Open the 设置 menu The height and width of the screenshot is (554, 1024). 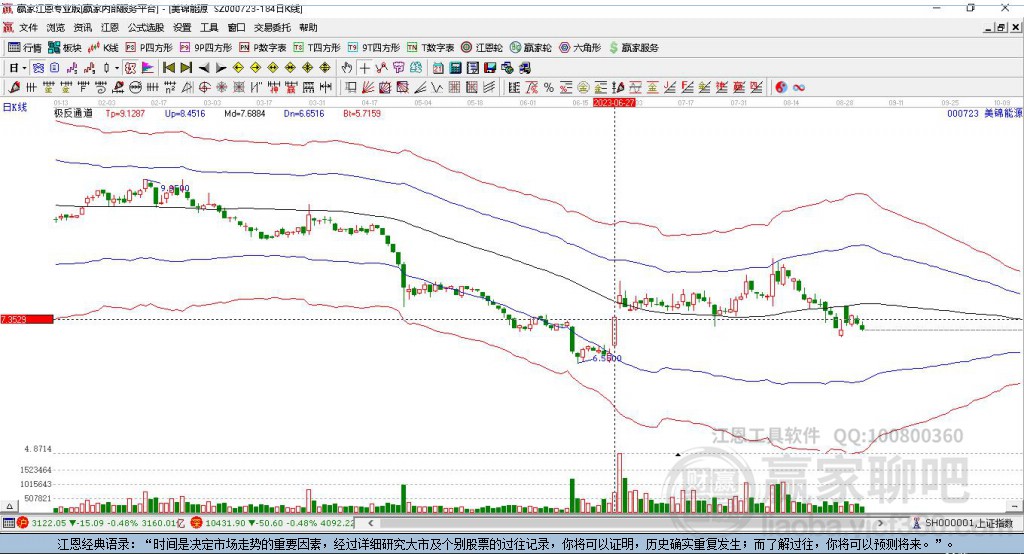[182, 27]
